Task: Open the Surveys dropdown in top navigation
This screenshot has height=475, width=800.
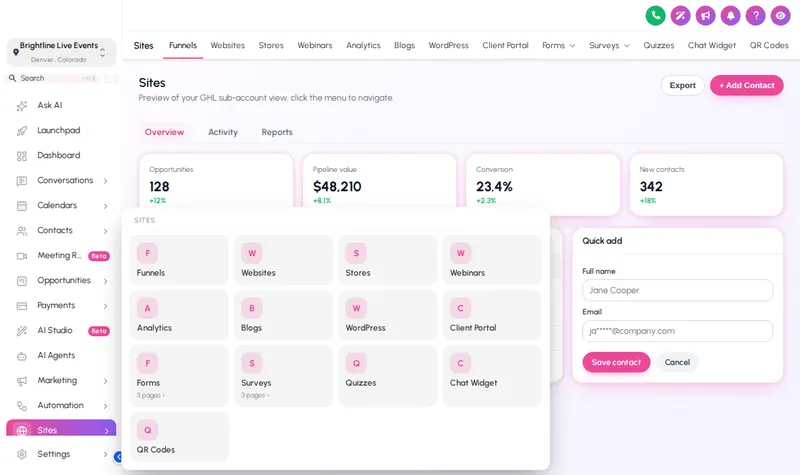Action: [x=609, y=45]
